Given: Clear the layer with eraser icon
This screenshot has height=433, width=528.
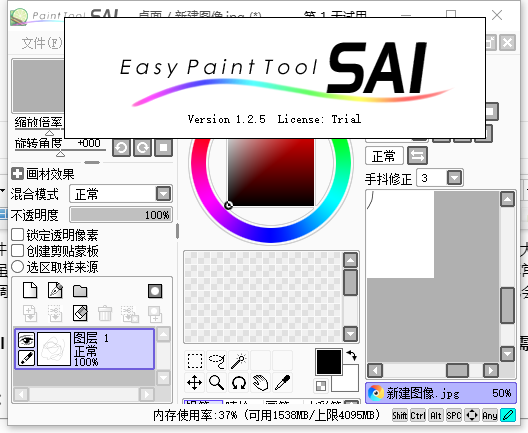Looking at the screenshot, I should [x=80, y=313].
